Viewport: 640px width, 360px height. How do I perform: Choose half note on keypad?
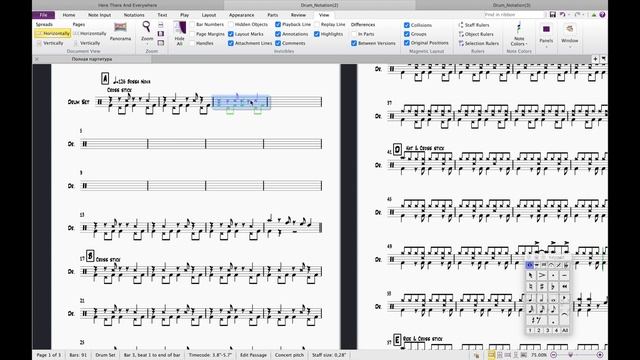[542, 298]
